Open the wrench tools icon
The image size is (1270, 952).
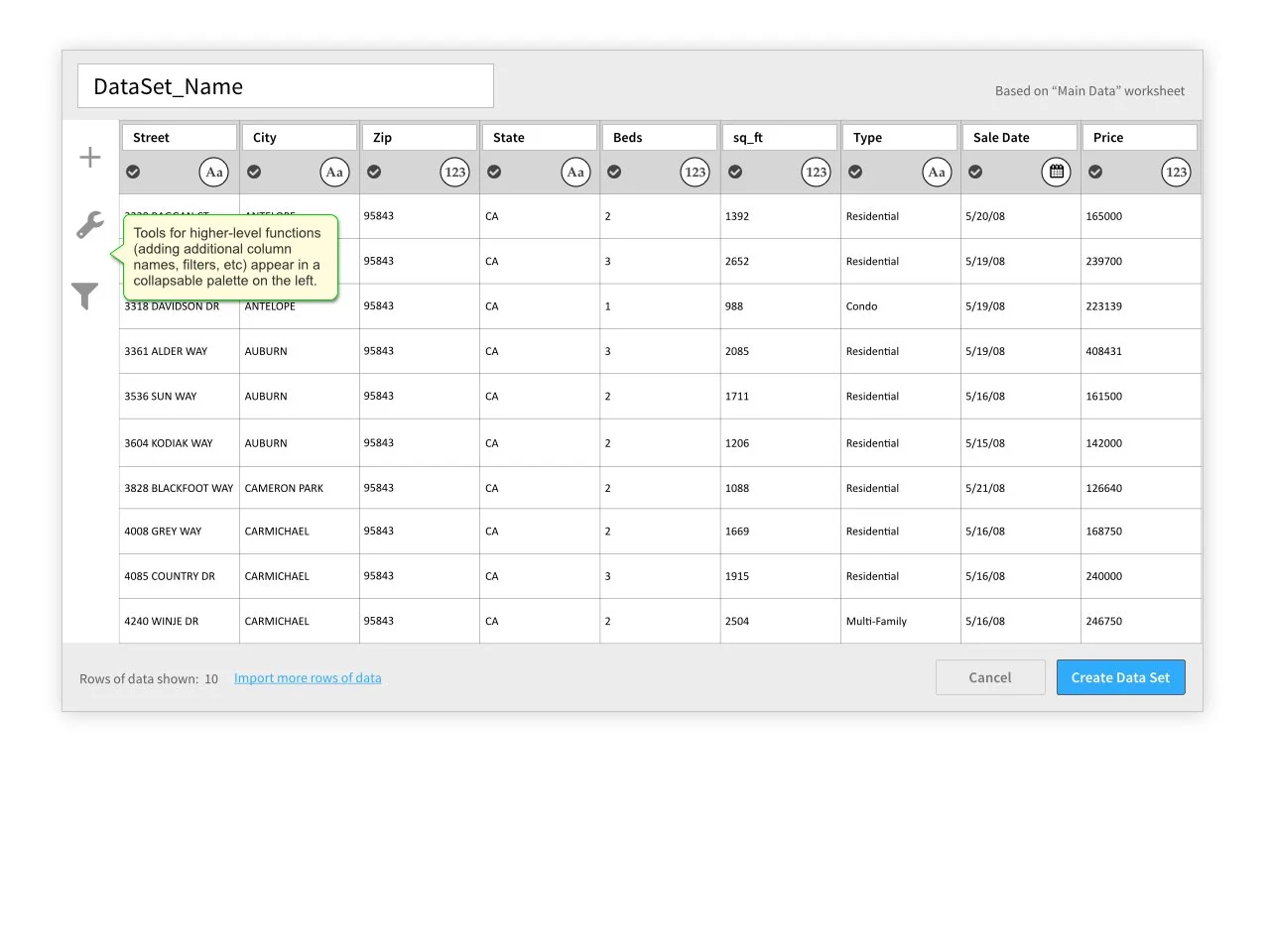(90, 225)
